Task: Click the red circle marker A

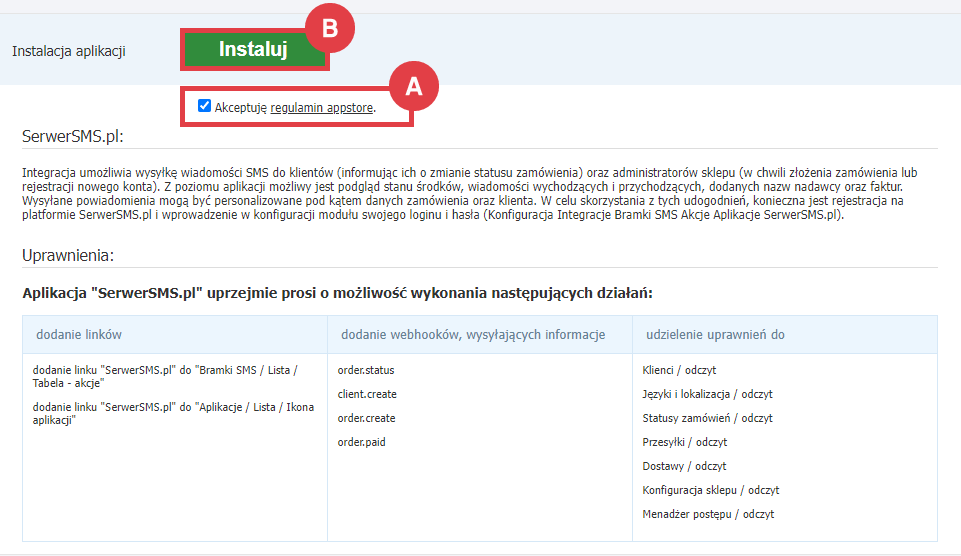Action: click(x=413, y=87)
